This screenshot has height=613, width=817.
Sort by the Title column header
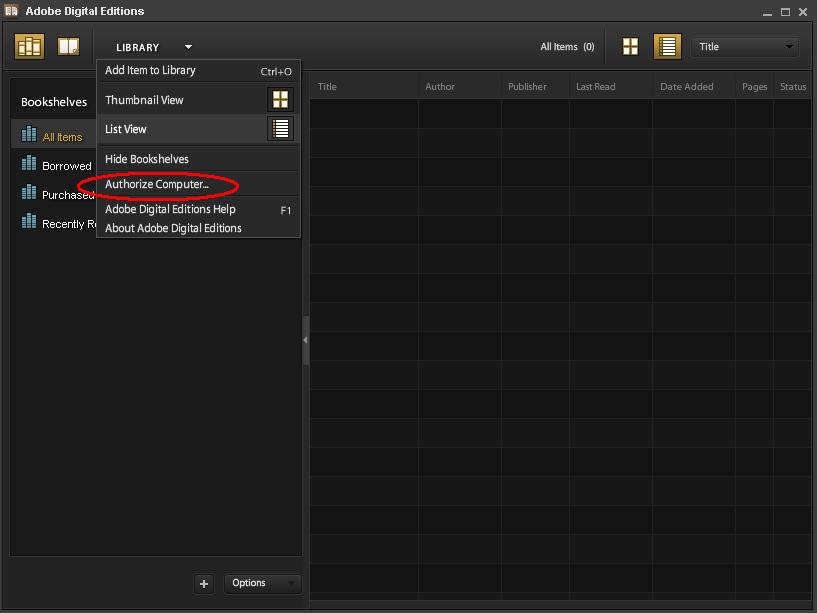[364, 87]
